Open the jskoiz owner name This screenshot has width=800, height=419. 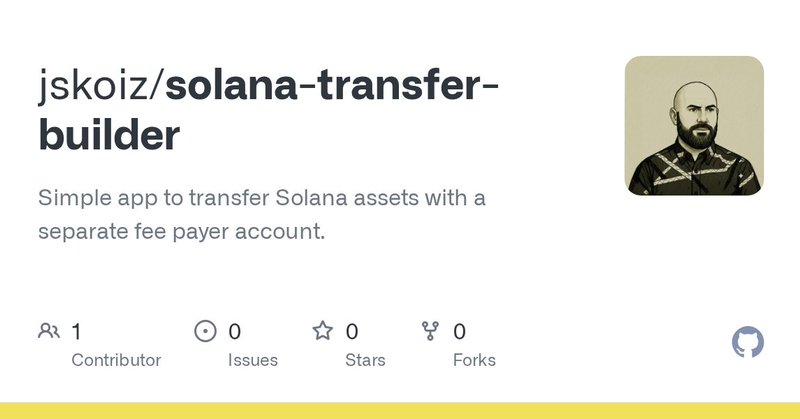click(x=95, y=87)
